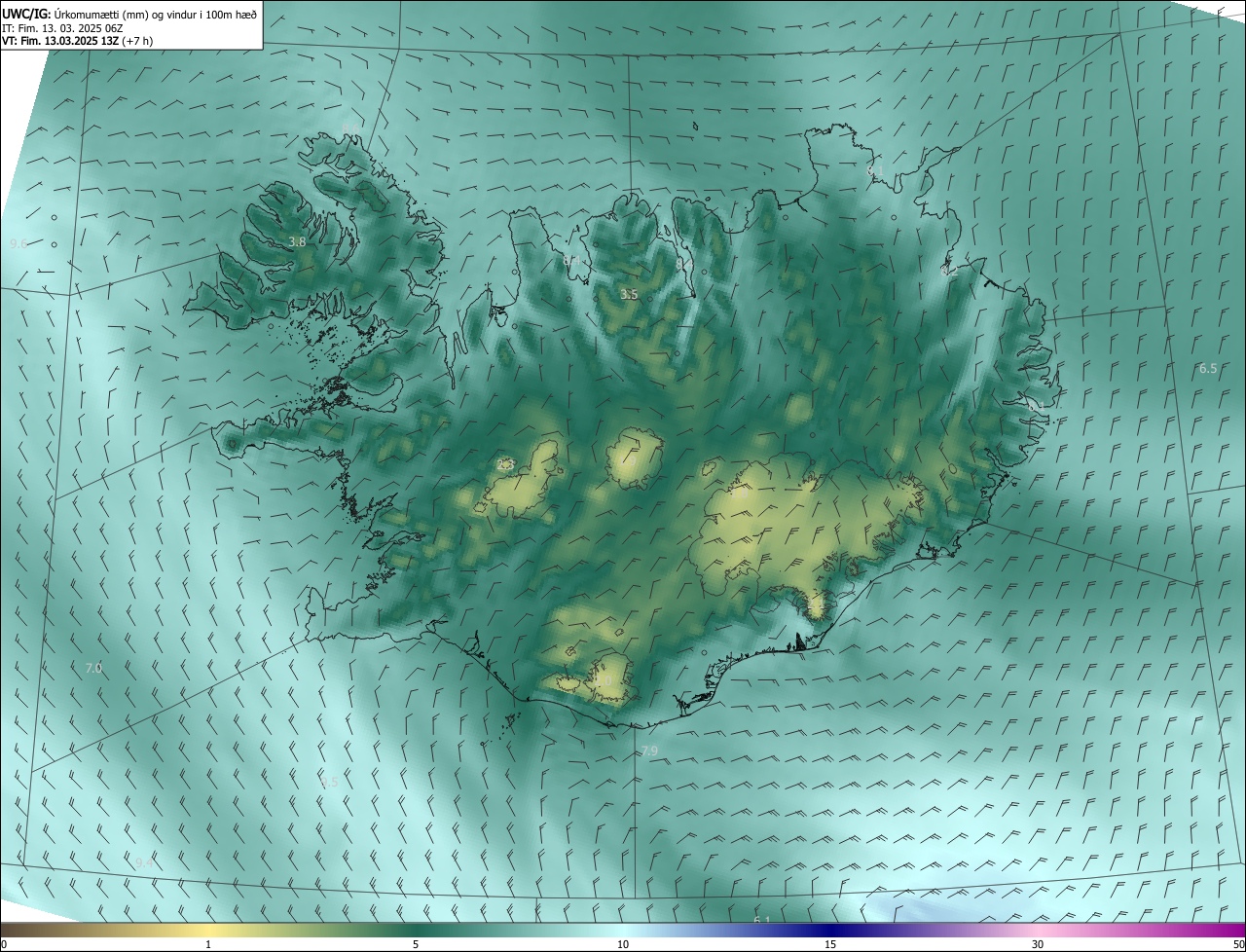Click the 6.5 value off the east coast

pyautogui.click(x=1208, y=368)
